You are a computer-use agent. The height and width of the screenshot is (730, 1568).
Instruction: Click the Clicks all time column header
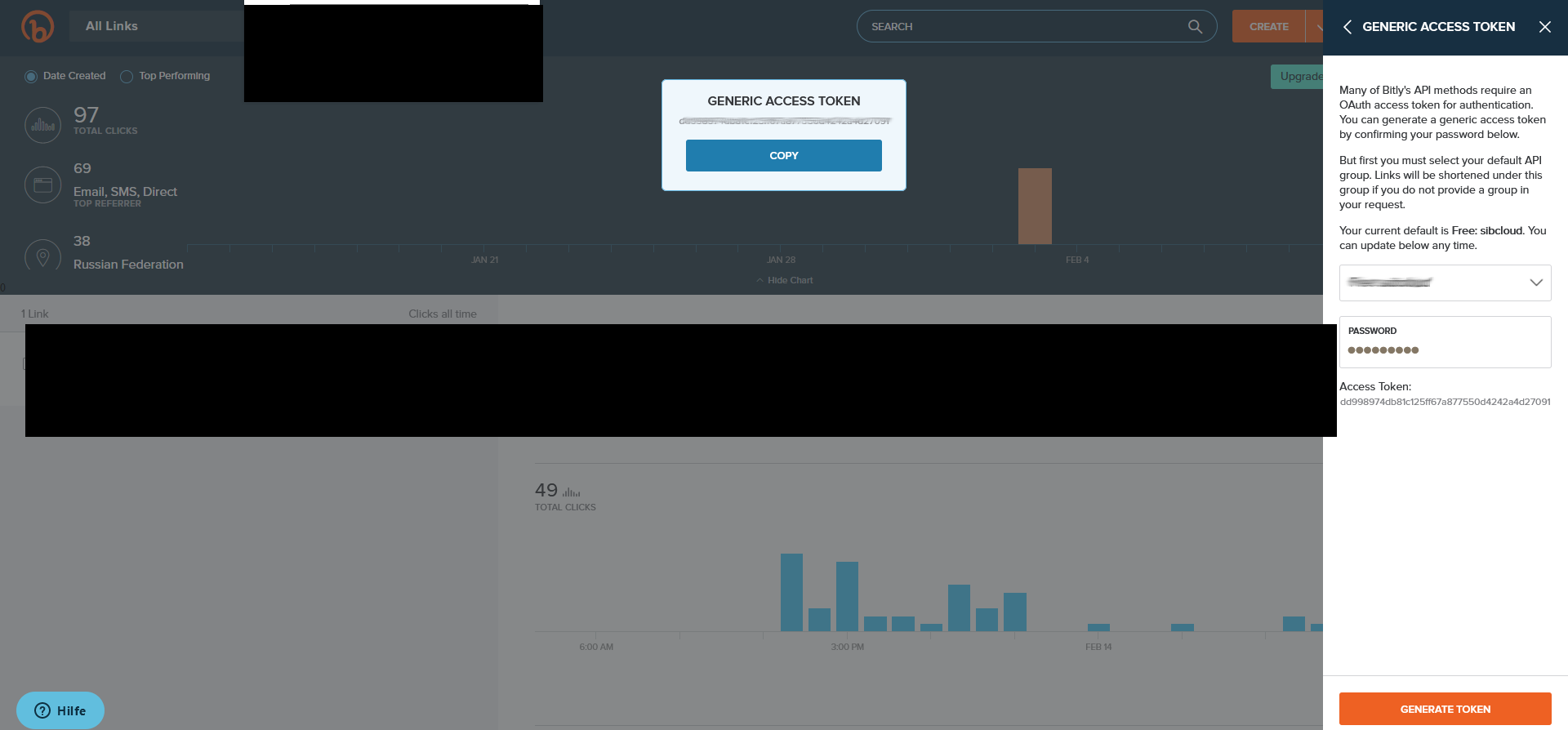(443, 314)
